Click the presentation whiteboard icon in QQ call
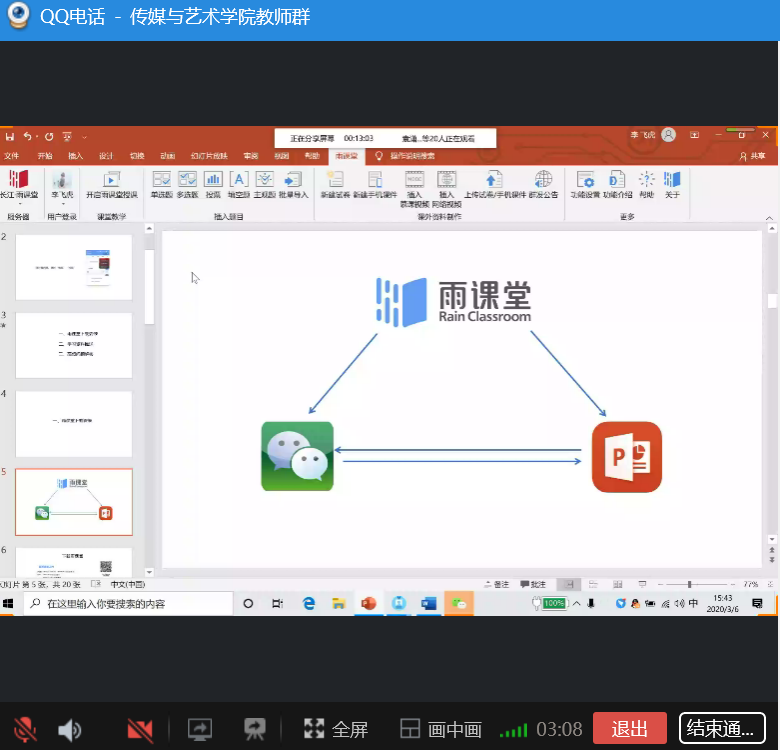This screenshot has width=780, height=750. (255, 730)
